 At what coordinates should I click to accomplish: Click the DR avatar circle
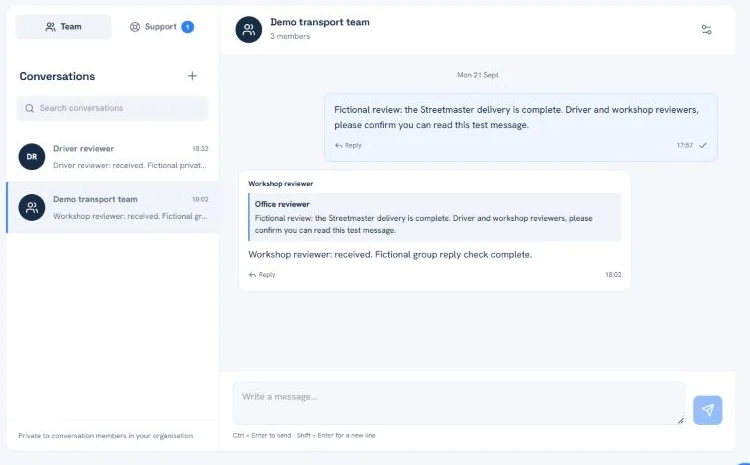click(x=32, y=156)
